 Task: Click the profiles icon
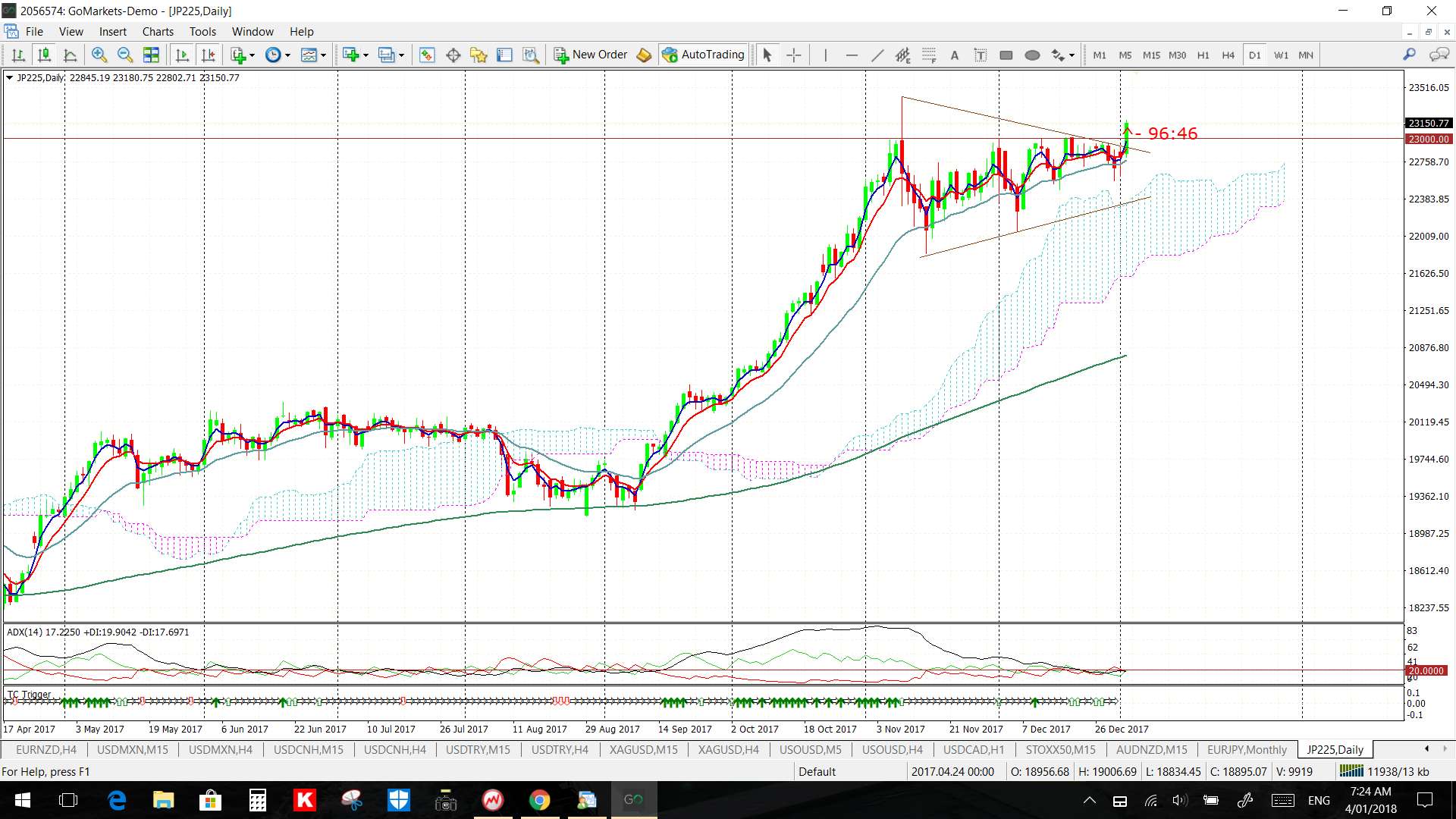tap(387, 55)
